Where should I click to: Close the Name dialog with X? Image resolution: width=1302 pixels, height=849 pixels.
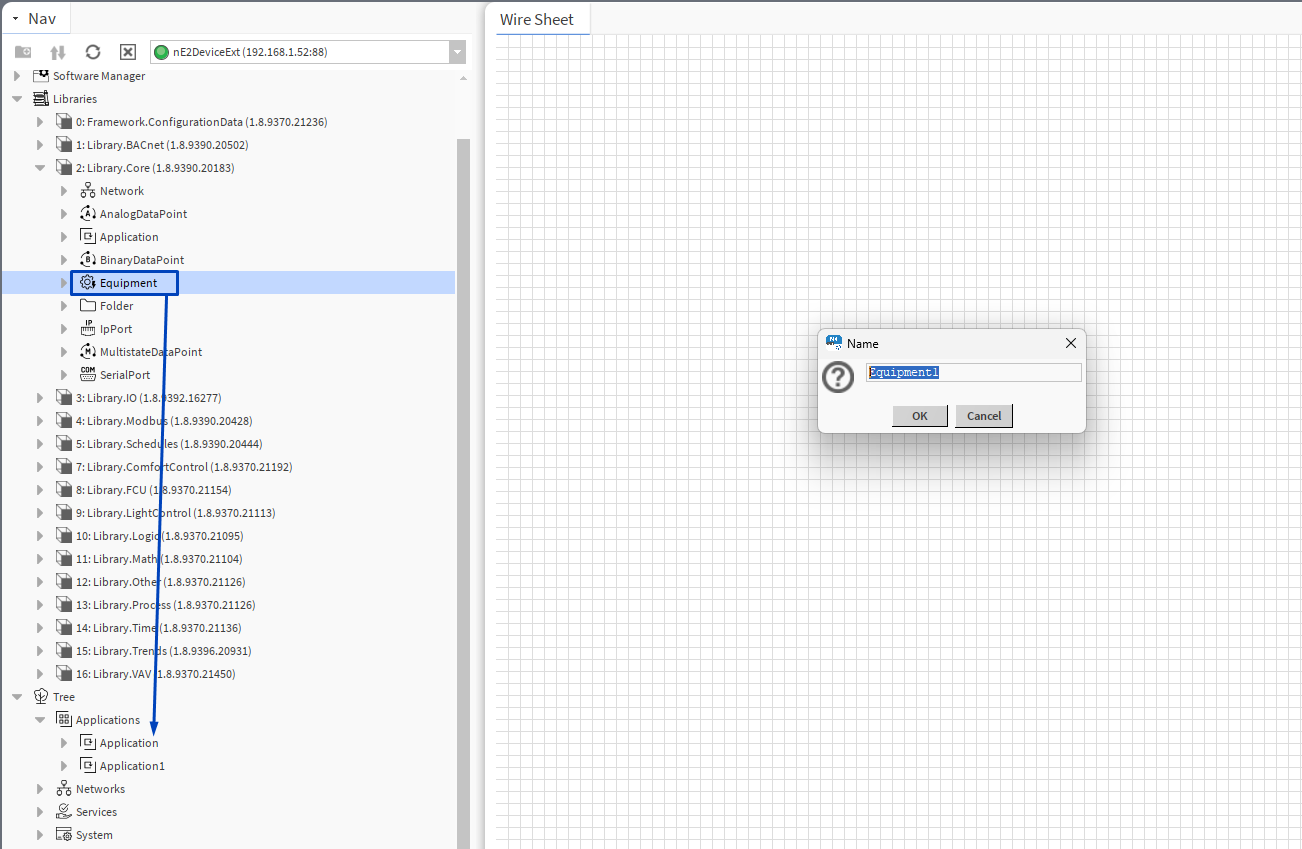[x=1070, y=343]
